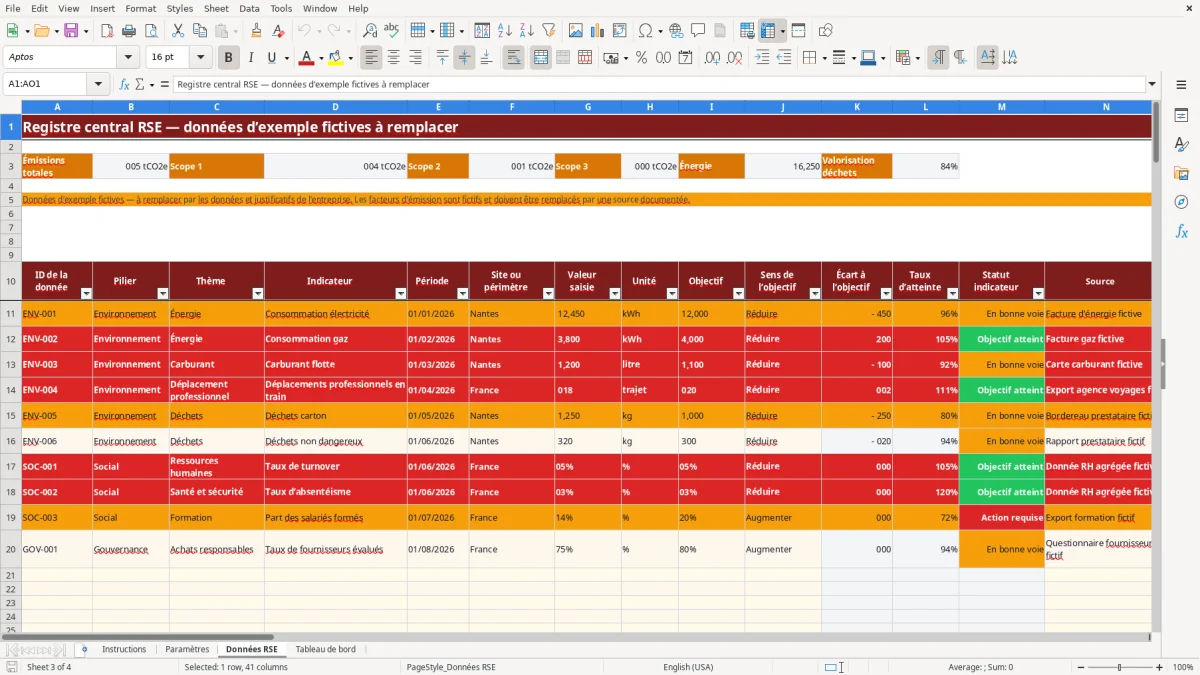Toggle Align Left
This screenshot has width=1200, height=675.
tap(372, 58)
